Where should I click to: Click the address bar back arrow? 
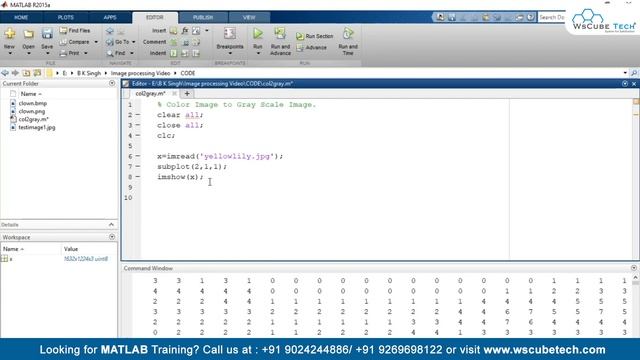click(x=5, y=73)
